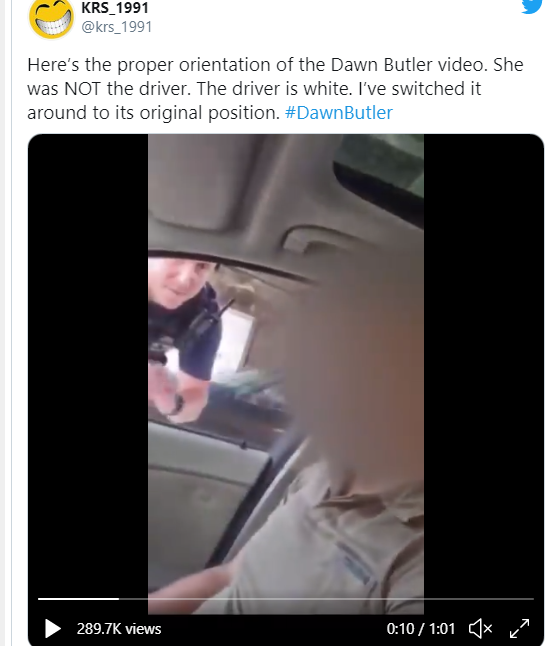This screenshot has width=549, height=646.
Task: Click the word "NOT" in the tweet text
Action: [x=82, y=89]
